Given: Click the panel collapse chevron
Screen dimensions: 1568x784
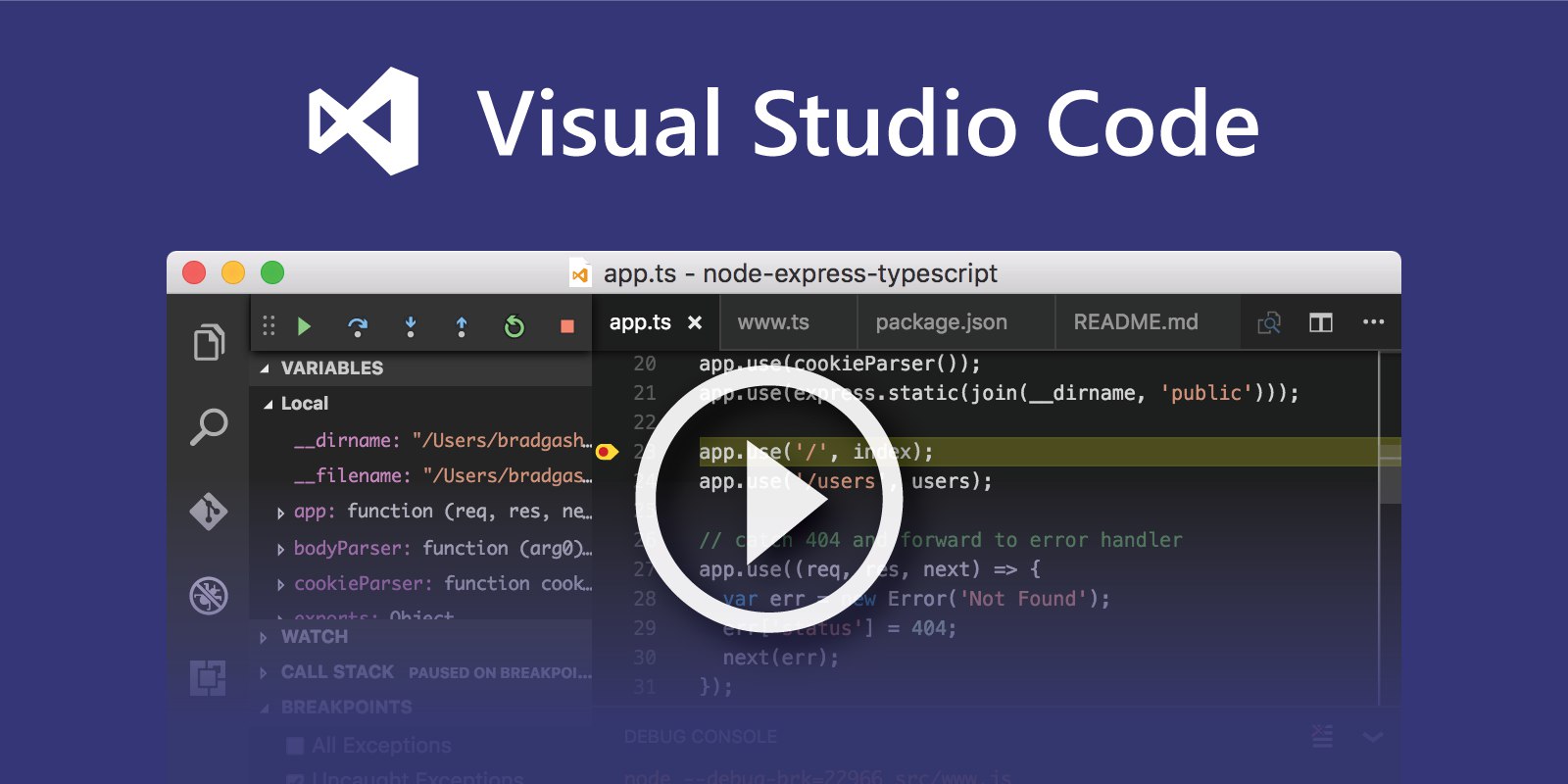Looking at the screenshot, I should coord(1373,737).
